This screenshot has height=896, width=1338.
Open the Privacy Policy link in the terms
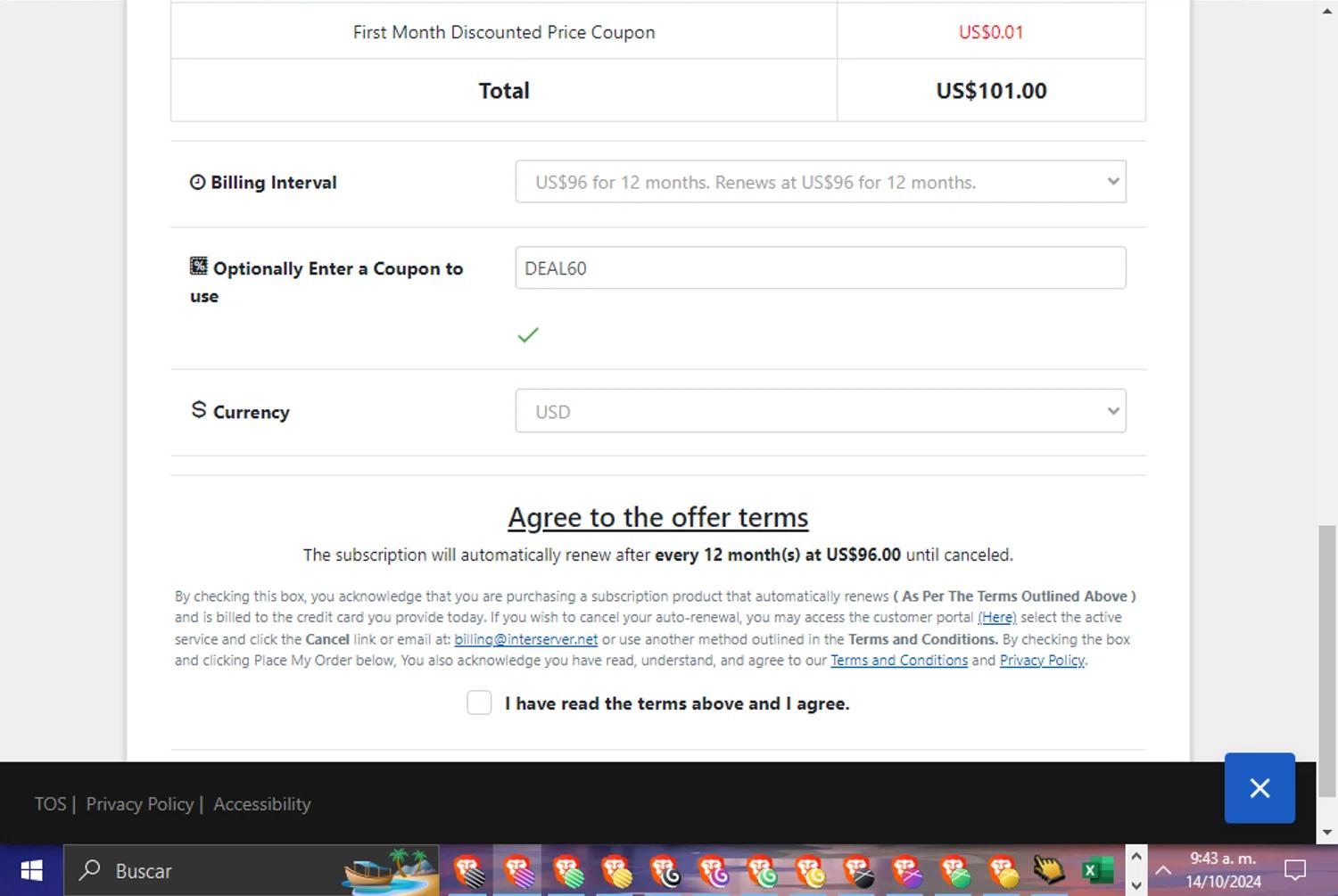pyautogui.click(x=1042, y=661)
